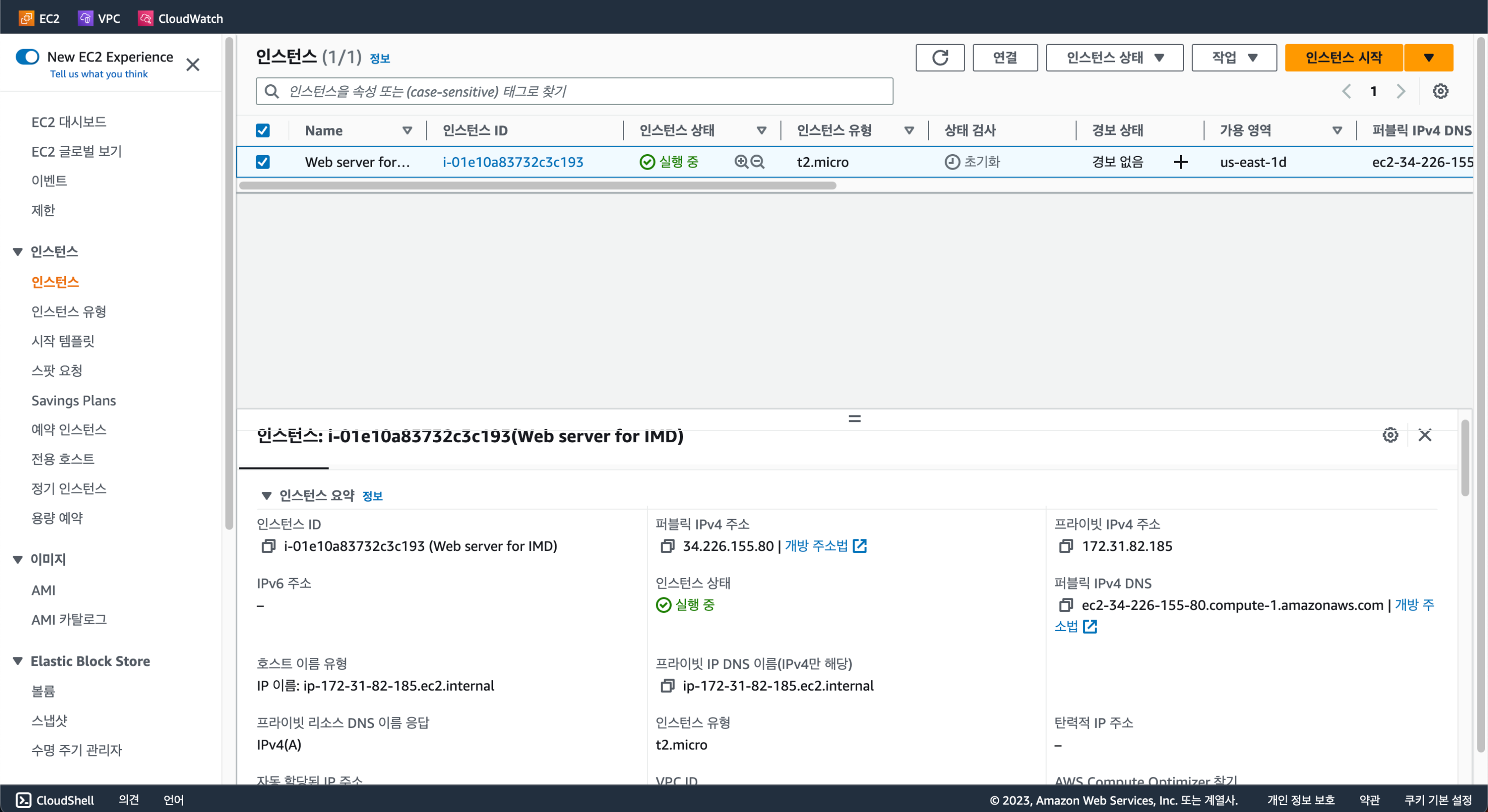Uncheck the Web server instance row checkbox
This screenshot has width=1488, height=812.
point(263,162)
